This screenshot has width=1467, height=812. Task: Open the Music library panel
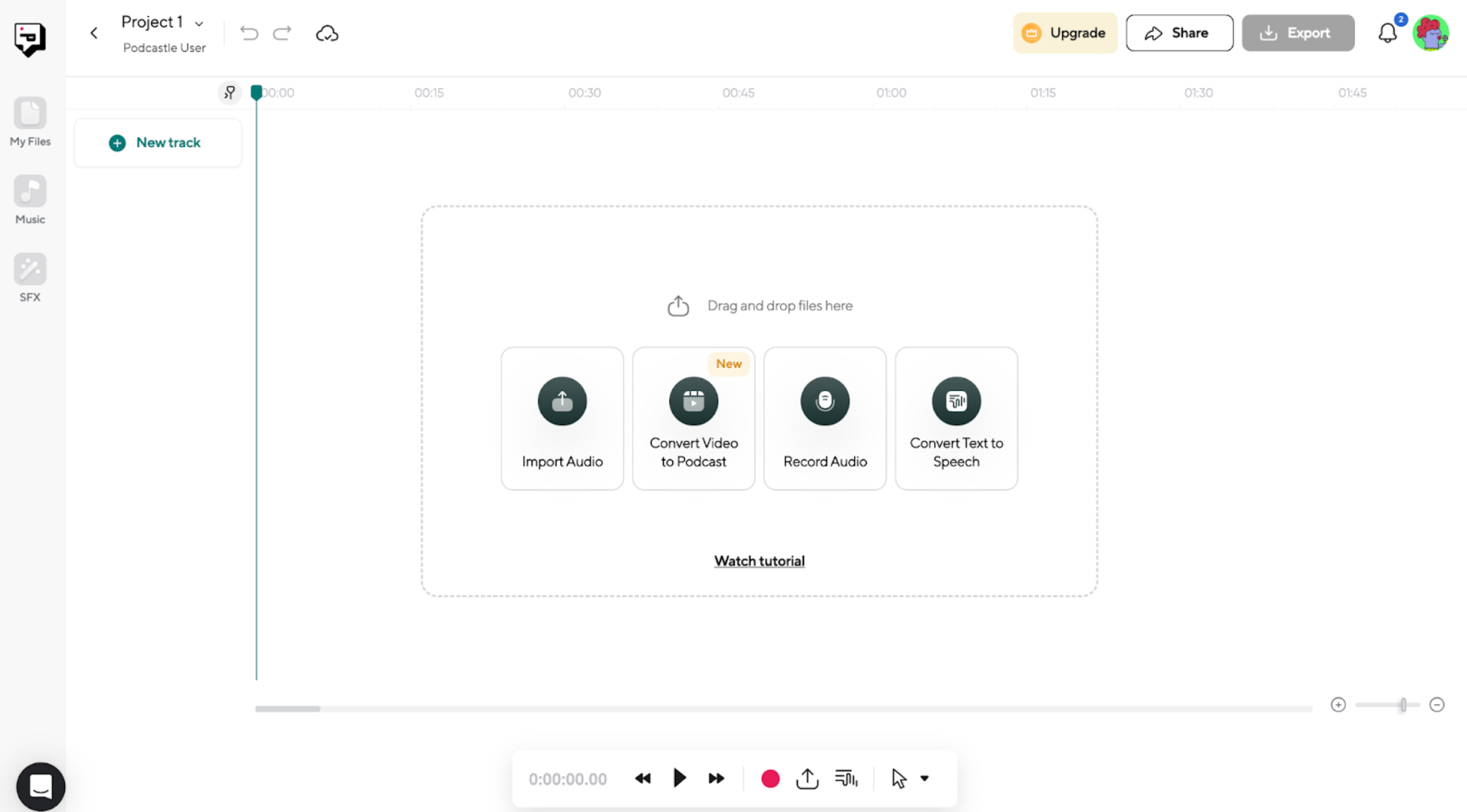pos(30,199)
